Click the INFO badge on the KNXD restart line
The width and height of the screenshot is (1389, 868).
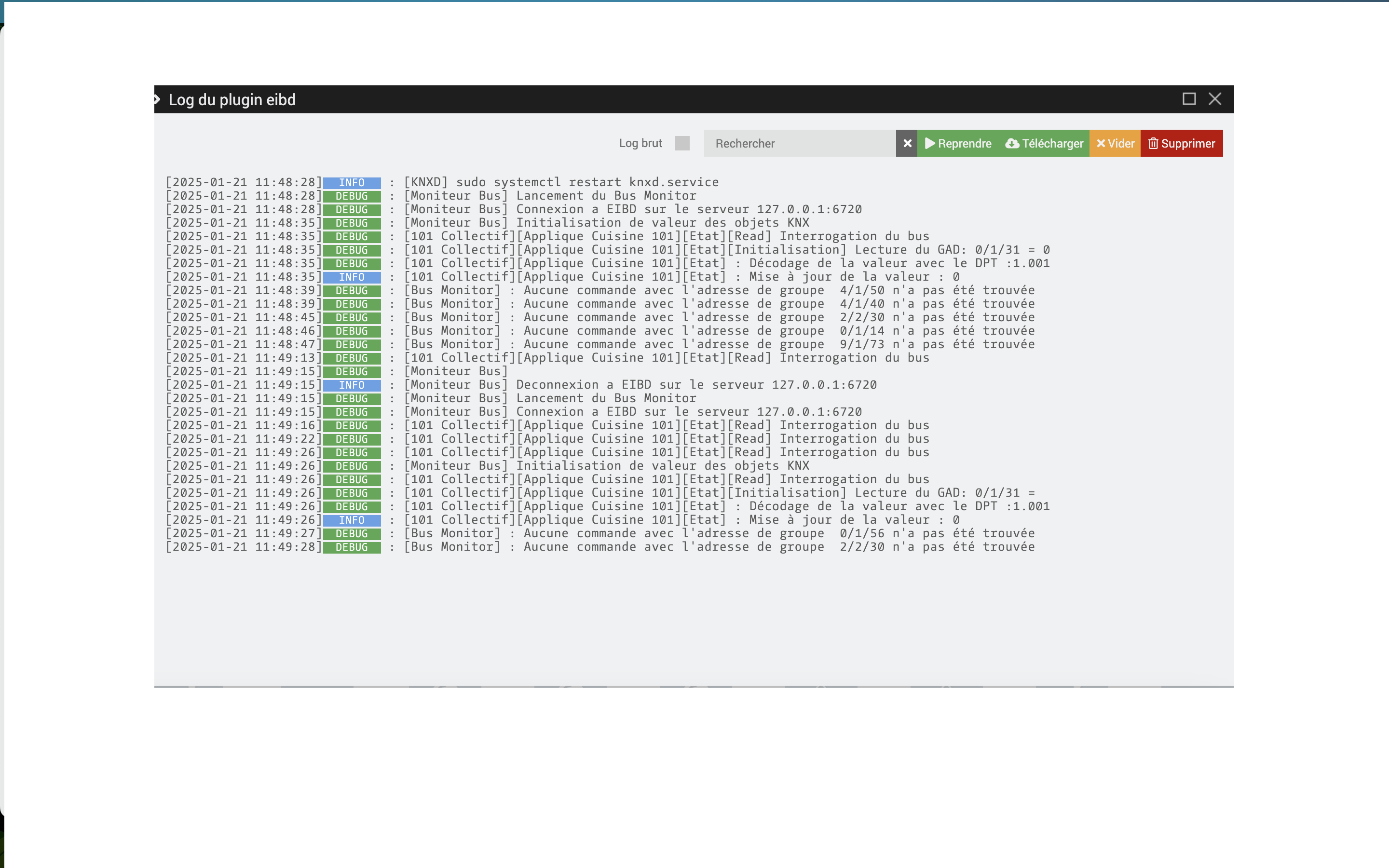[351, 183]
